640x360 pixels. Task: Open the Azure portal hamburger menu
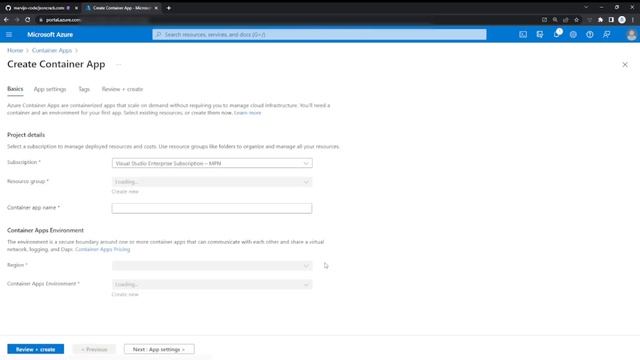click(9, 35)
